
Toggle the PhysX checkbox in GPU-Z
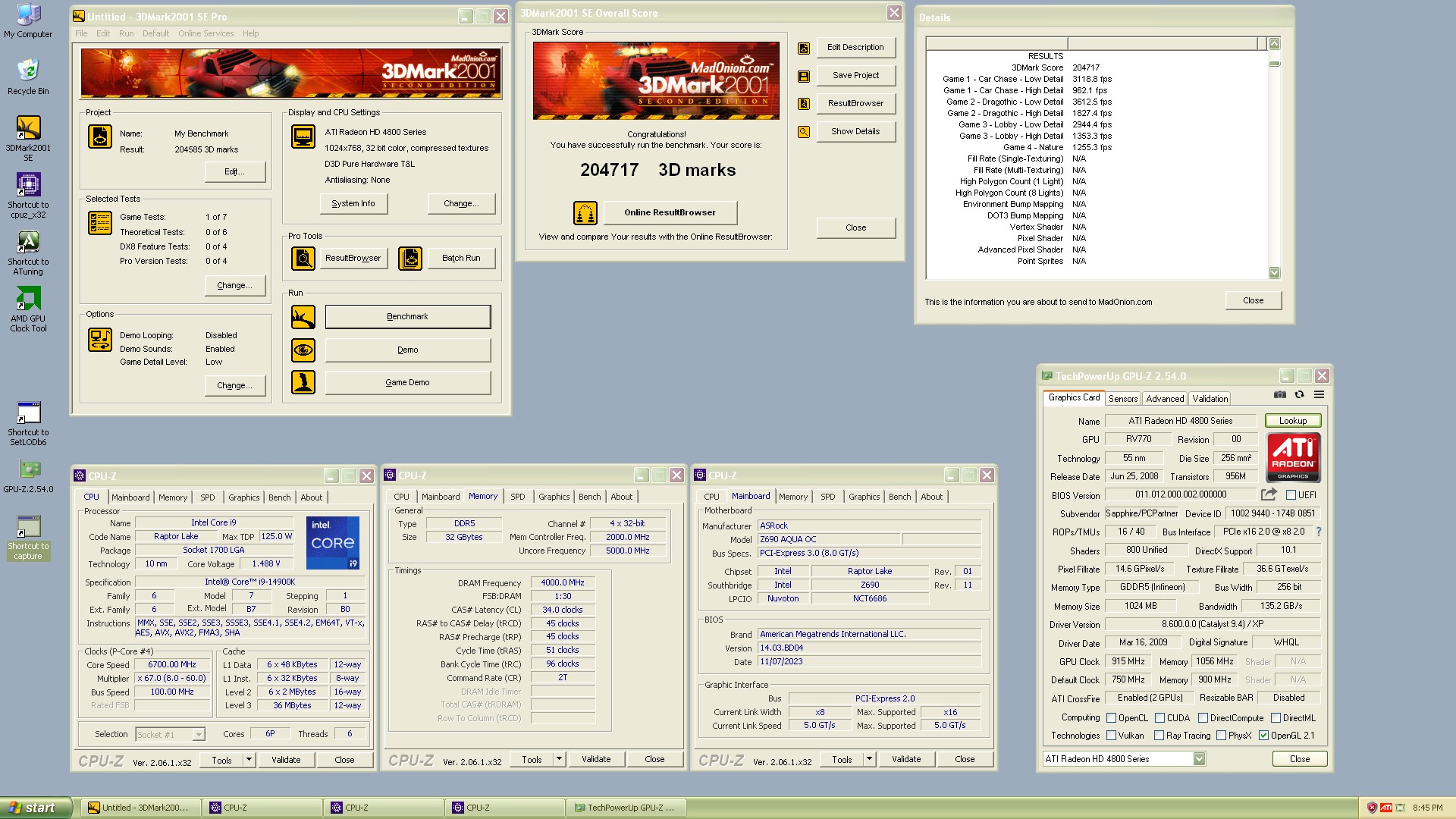[x=1221, y=736]
